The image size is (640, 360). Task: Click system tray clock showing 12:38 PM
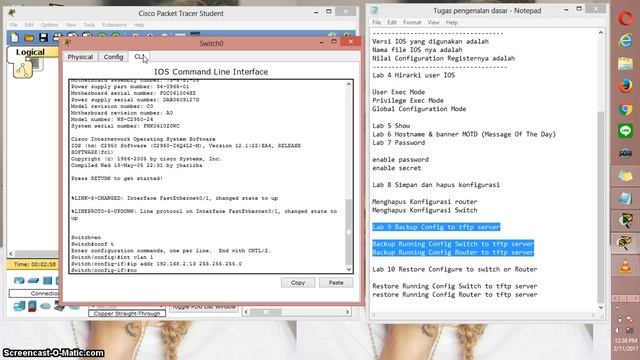[x=625, y=340]
